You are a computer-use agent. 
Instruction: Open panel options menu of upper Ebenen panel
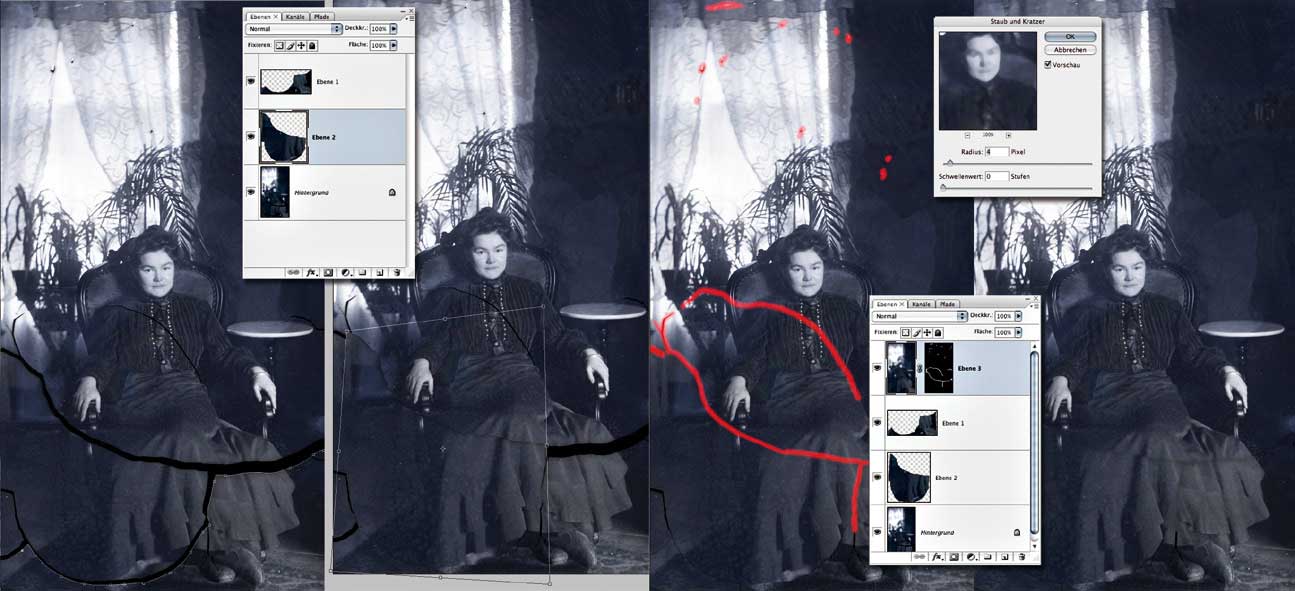[x=410, y=18]
